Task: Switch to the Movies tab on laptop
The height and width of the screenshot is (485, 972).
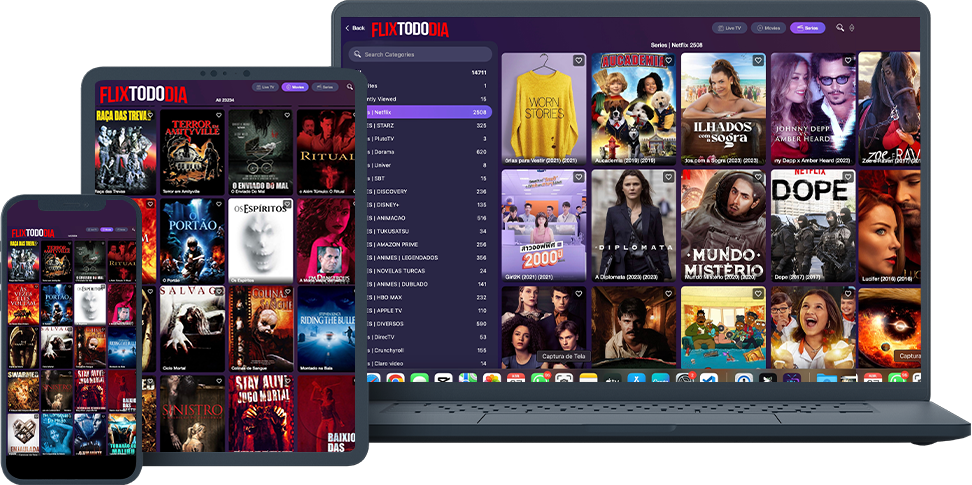Action: [x=768, y=28]
